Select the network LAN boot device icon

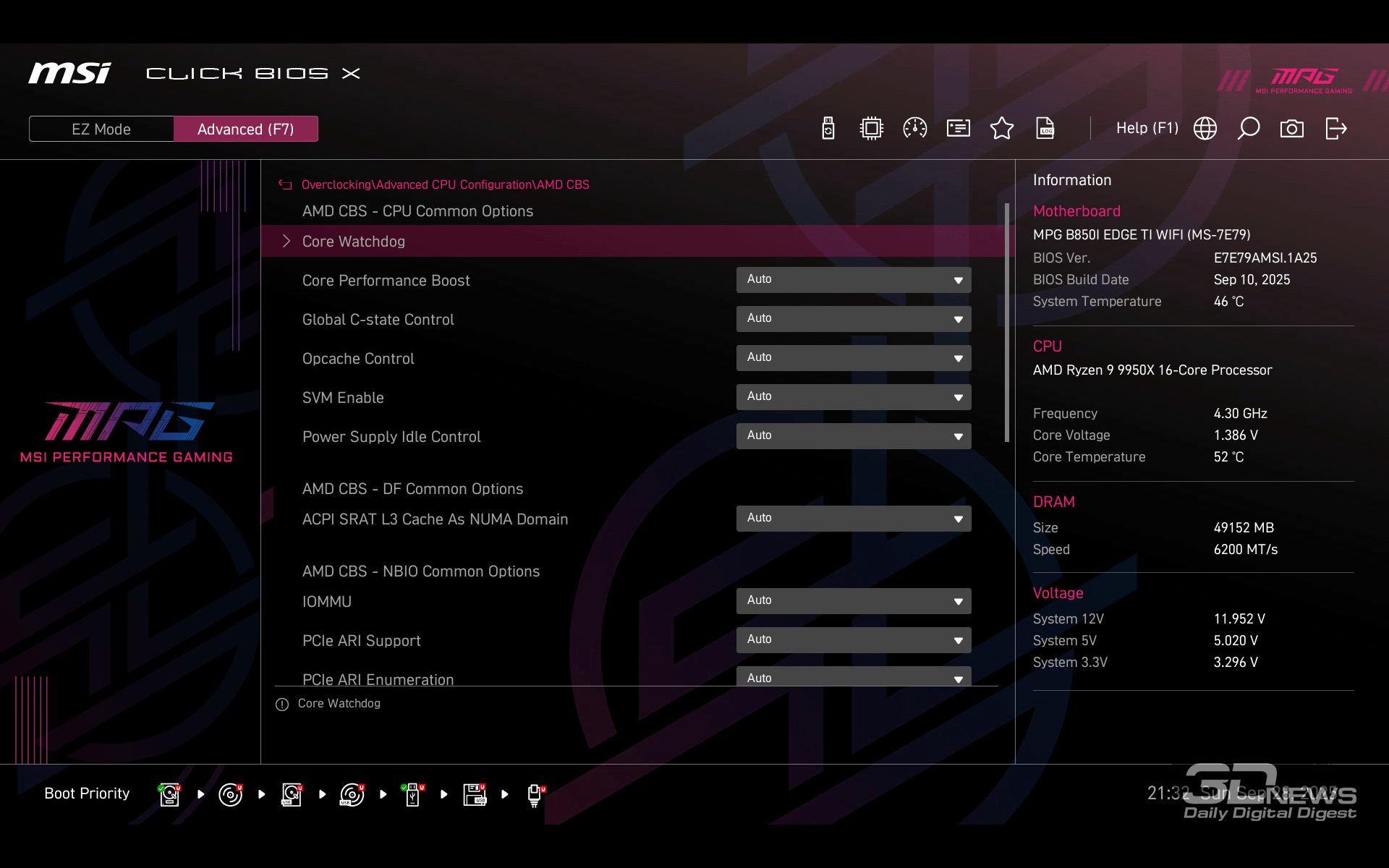point(535,794)
